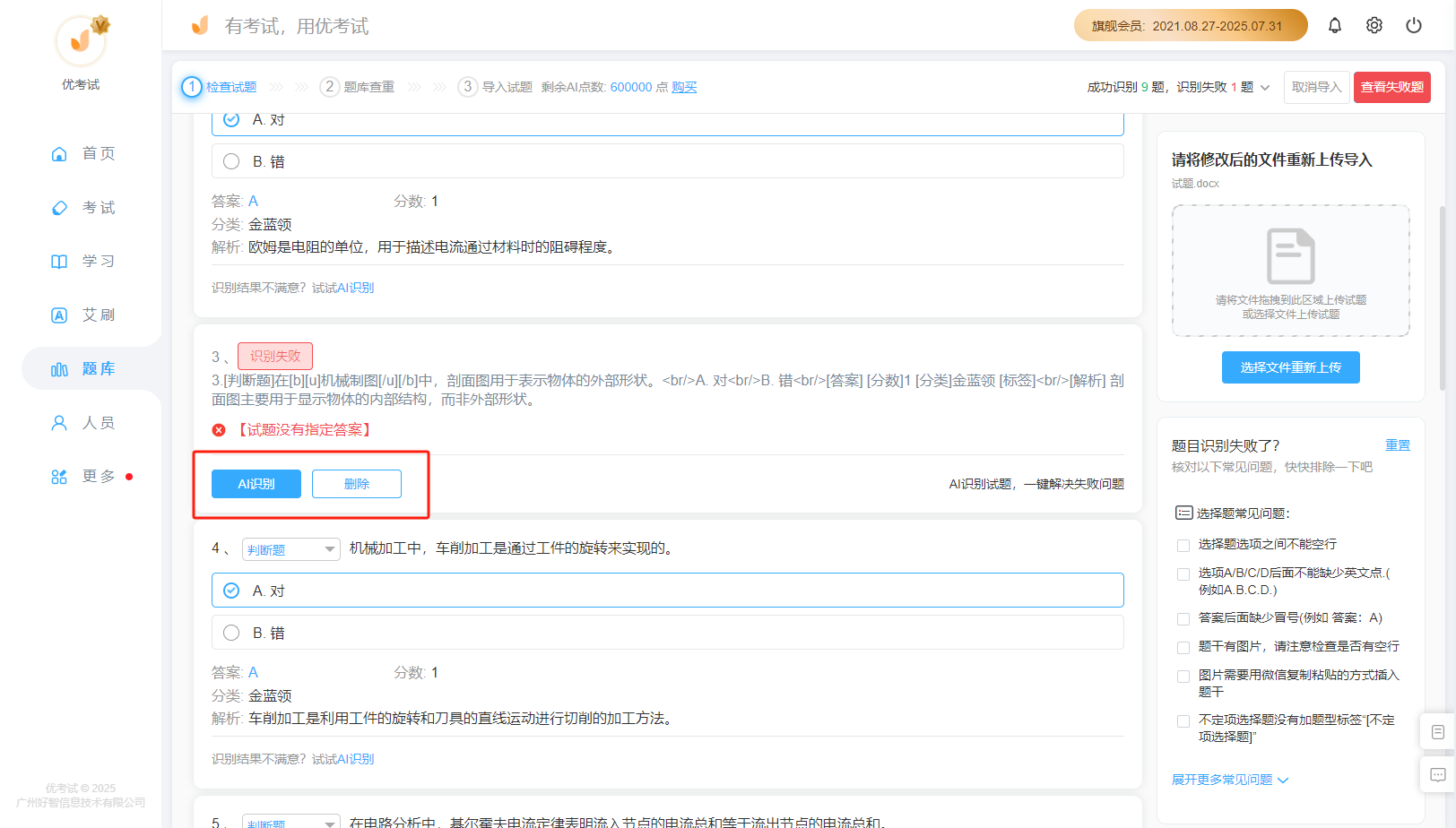This screenshot has width=1456, height=828.
Task: Click the power logout icon
Action: [1413, 25]
